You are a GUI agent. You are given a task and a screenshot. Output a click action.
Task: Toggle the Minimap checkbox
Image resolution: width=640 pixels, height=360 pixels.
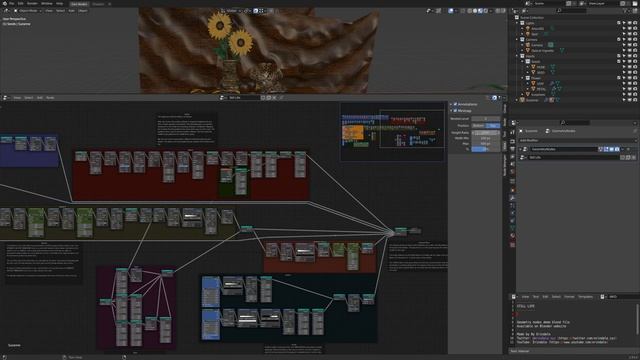(x=455, y=111)
